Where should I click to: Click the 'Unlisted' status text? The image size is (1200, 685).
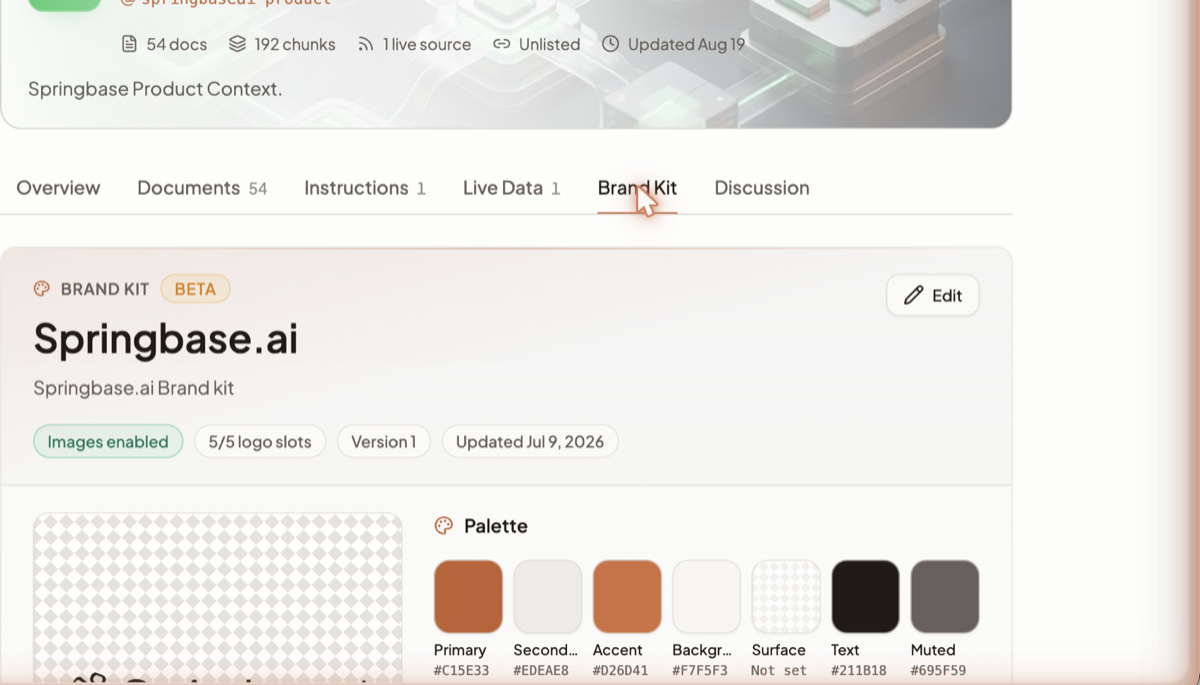point(549,44)
